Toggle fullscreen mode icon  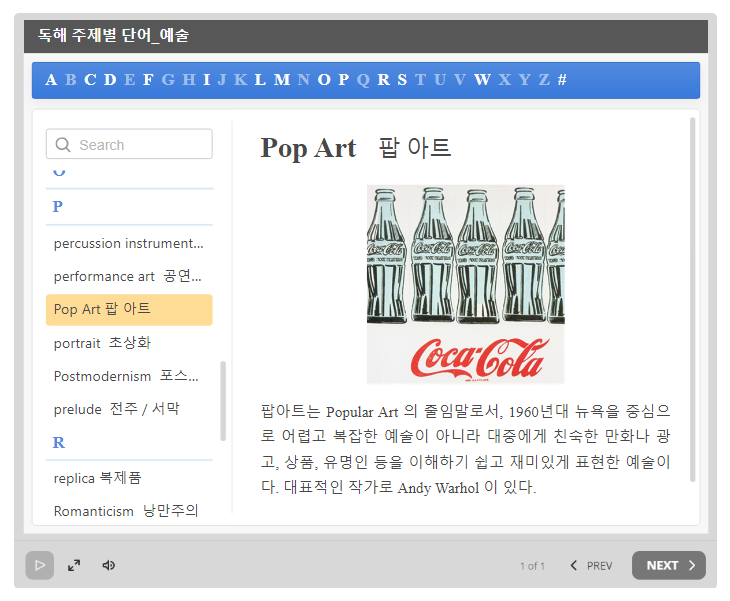coord(74,565)
